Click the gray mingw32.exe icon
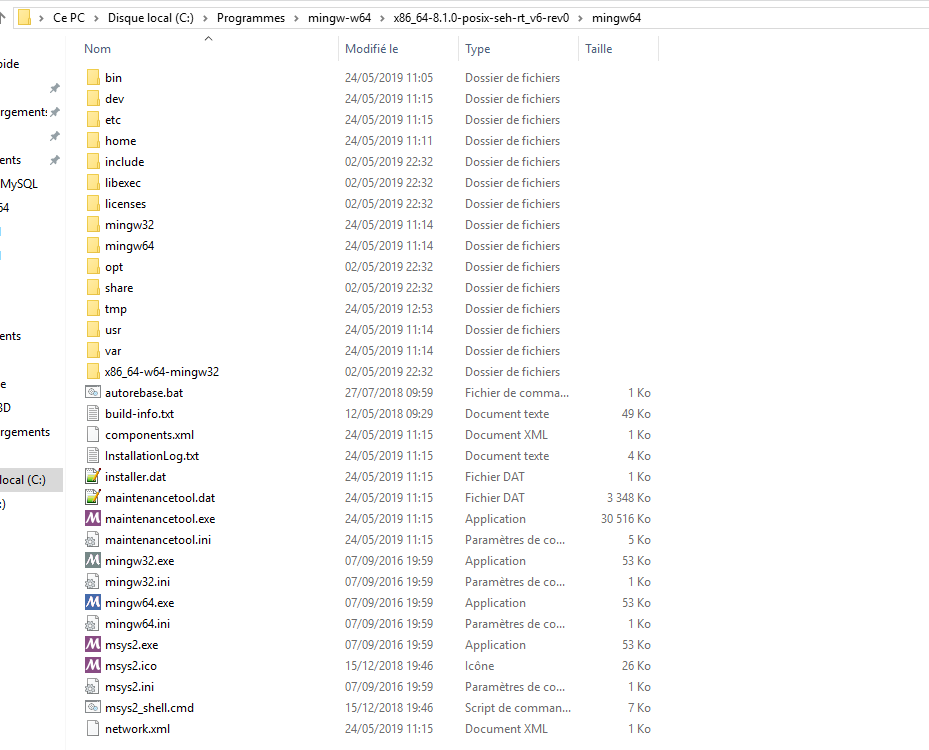Screen dimensions: 929x750 coord(93,560)
